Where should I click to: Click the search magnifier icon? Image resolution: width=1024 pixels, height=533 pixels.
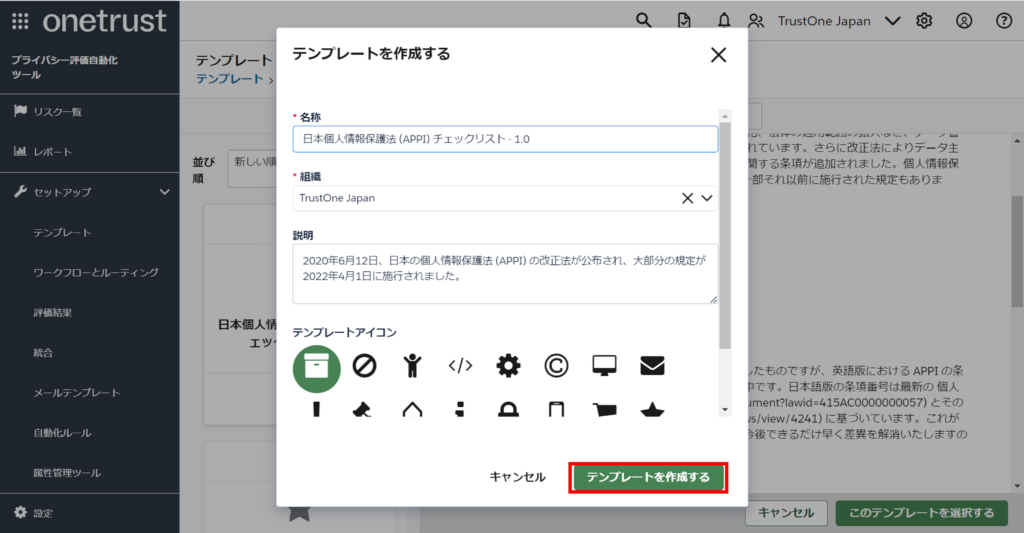(644, 21)
